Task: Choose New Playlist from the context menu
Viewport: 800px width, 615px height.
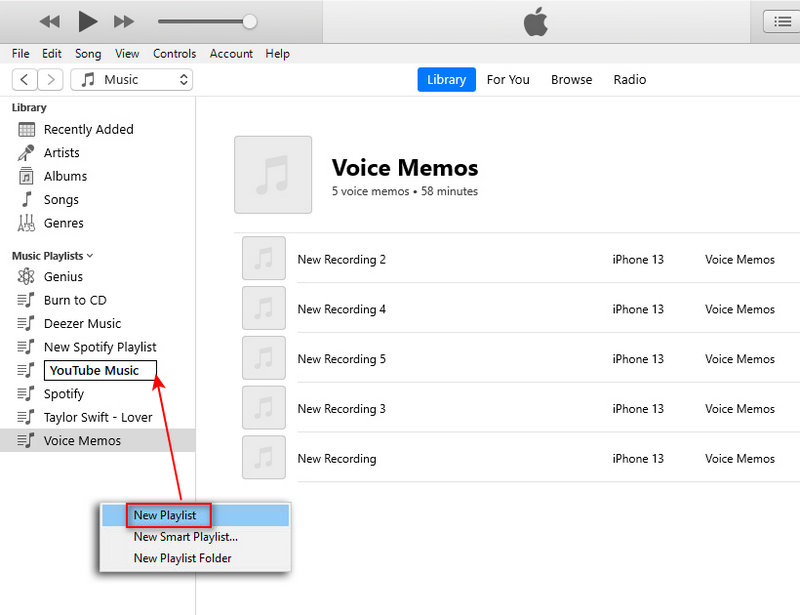Action: pos(167,514)
